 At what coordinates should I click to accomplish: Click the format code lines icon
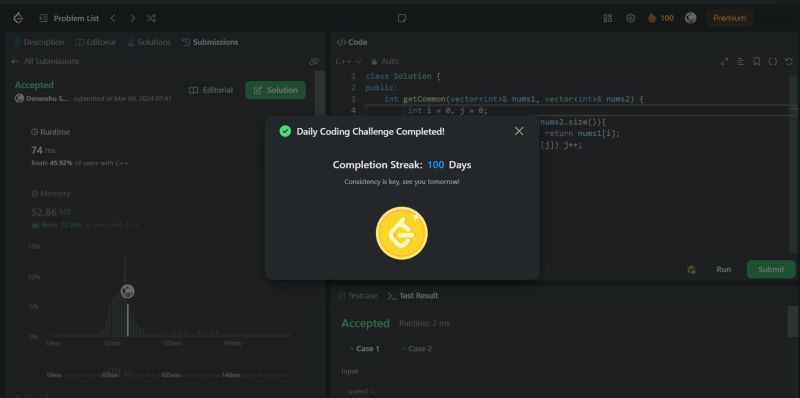click(740, 61)
